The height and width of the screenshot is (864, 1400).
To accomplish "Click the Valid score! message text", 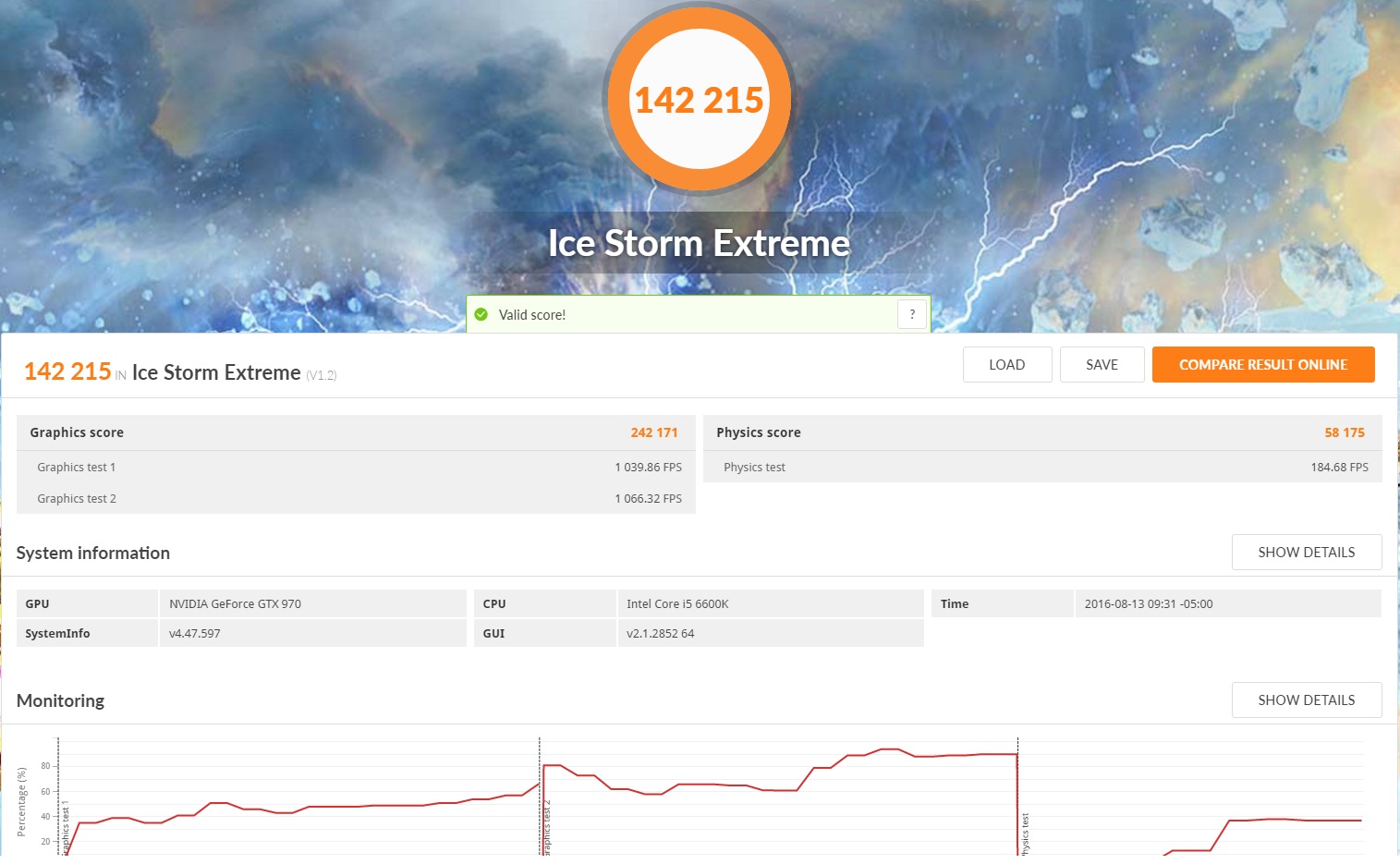I will [x=532, y=315].
